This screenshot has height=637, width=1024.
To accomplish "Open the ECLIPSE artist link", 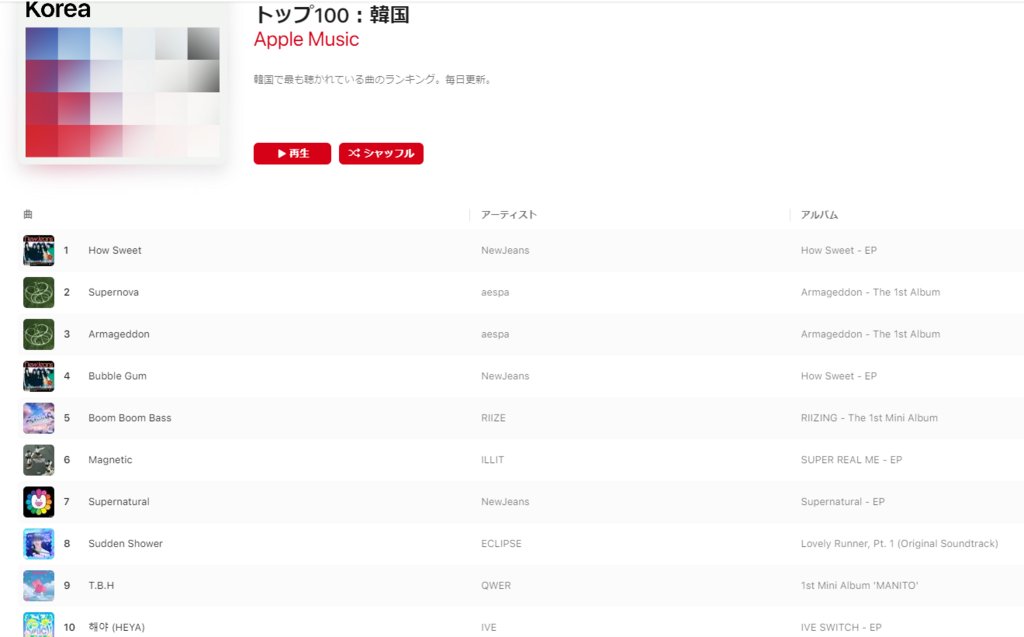I will click(501, 544).
